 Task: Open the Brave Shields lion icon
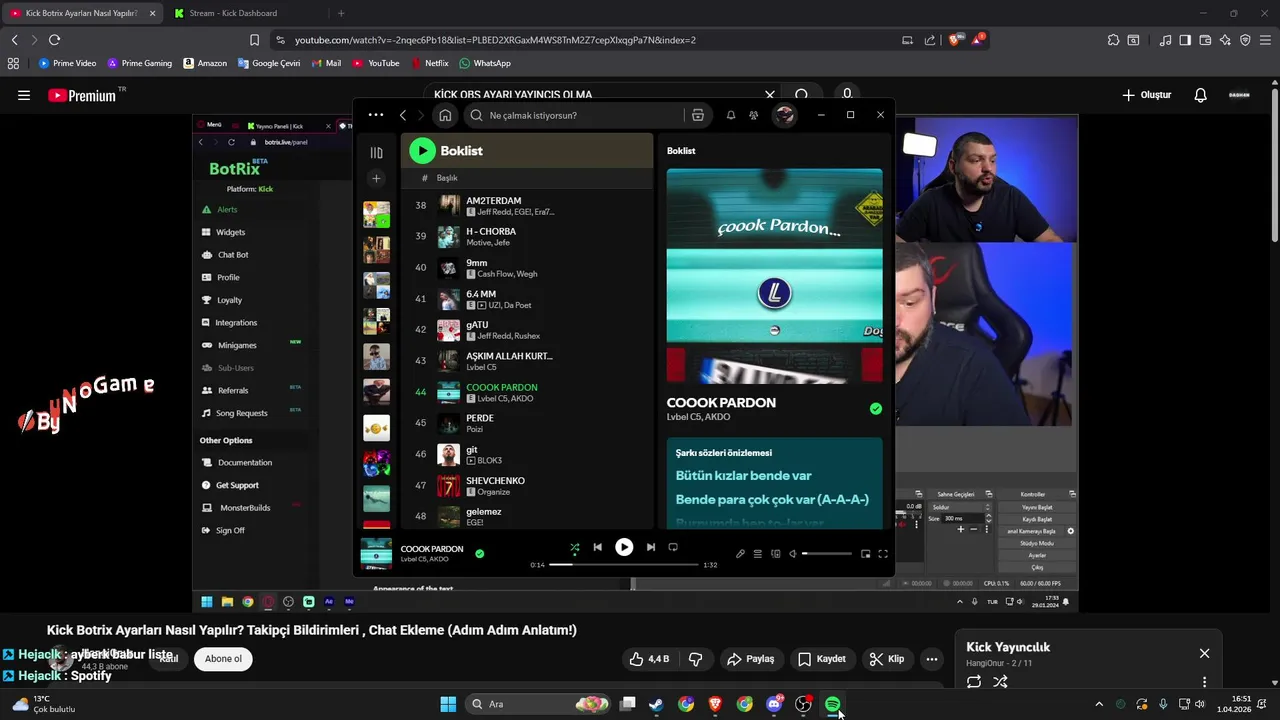tap(954, 40)
